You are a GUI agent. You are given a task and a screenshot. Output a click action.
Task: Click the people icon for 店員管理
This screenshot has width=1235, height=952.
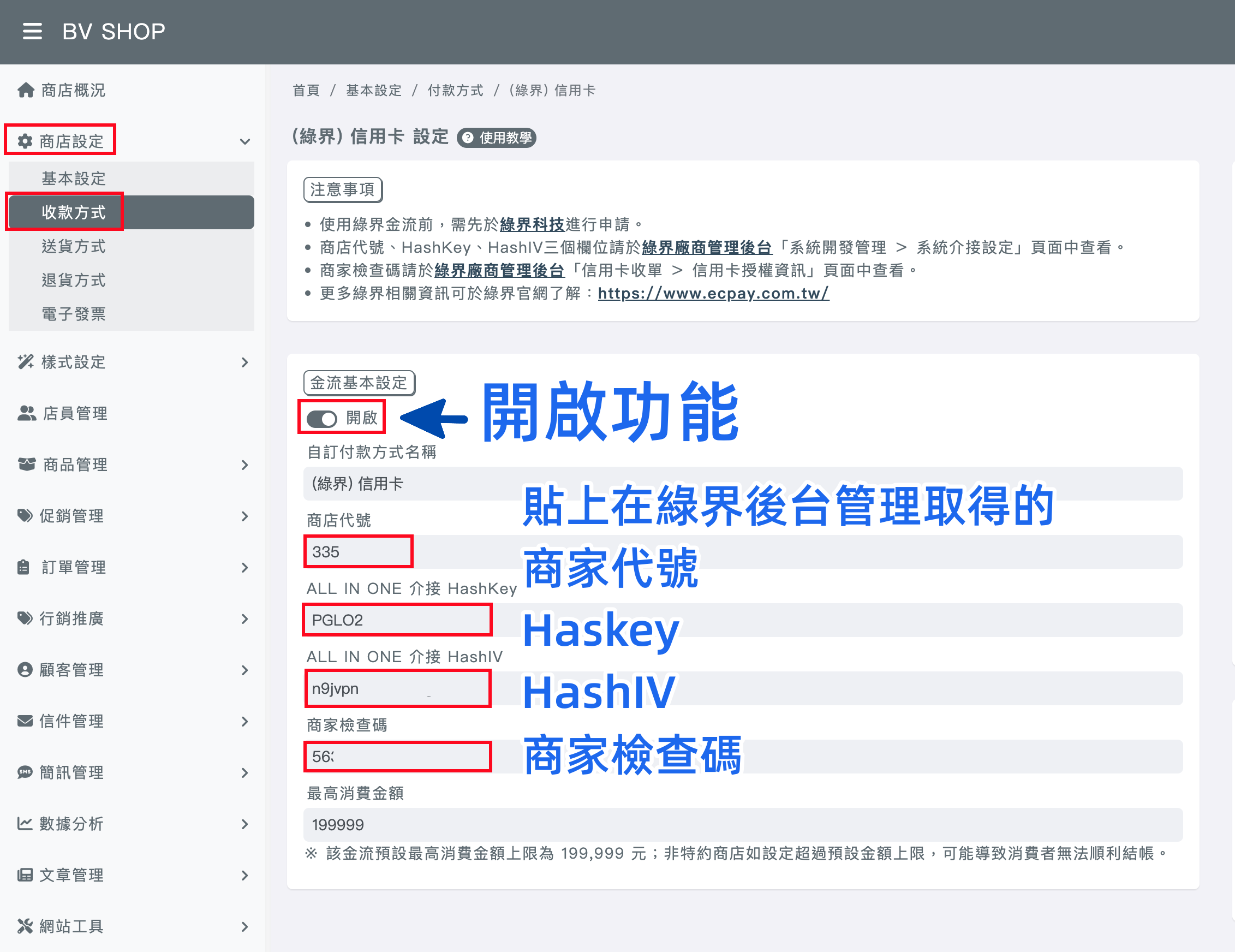point(27,413)
